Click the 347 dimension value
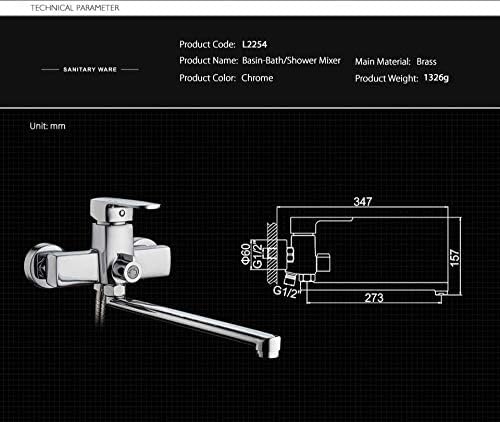This screenshot has height=422, width=500. point(363,201)
